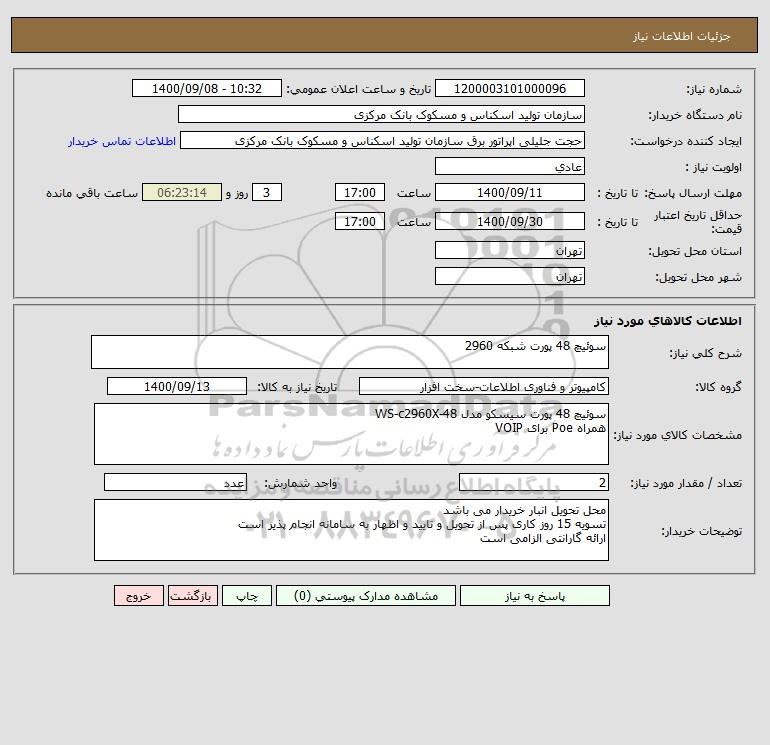Click the واحد شمارش label
770x745 pixels.
(x=301, y=484)
